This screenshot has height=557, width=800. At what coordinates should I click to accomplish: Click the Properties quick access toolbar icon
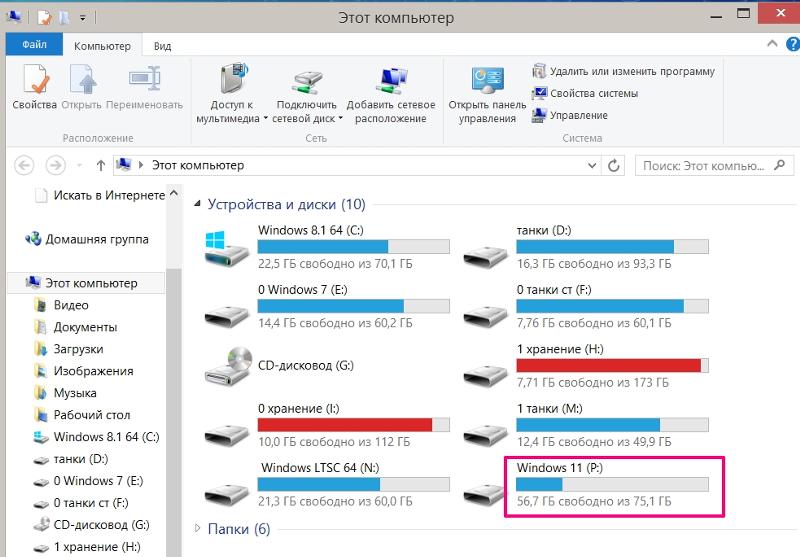point(45,18)
